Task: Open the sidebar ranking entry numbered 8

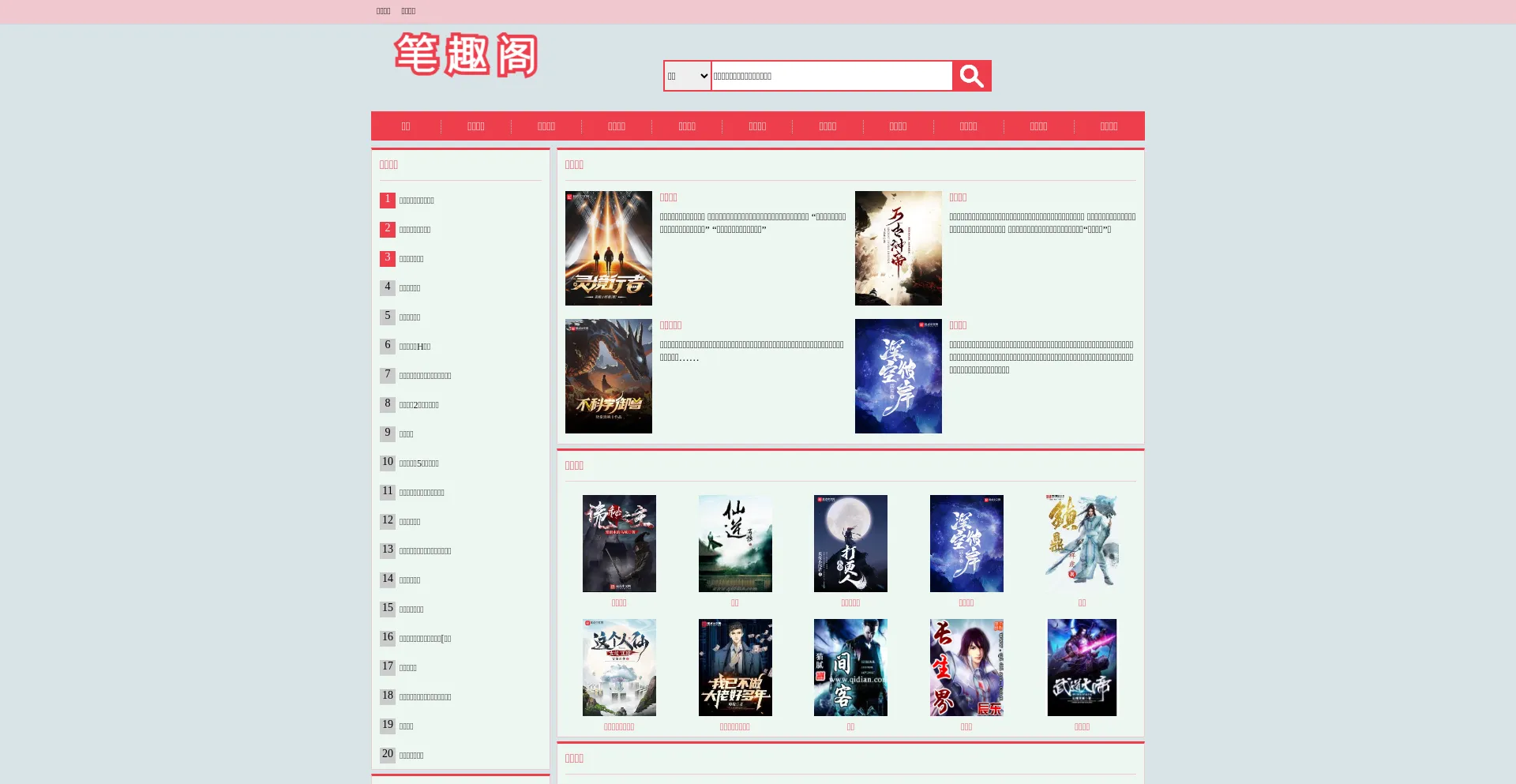Action: [419, 405]
